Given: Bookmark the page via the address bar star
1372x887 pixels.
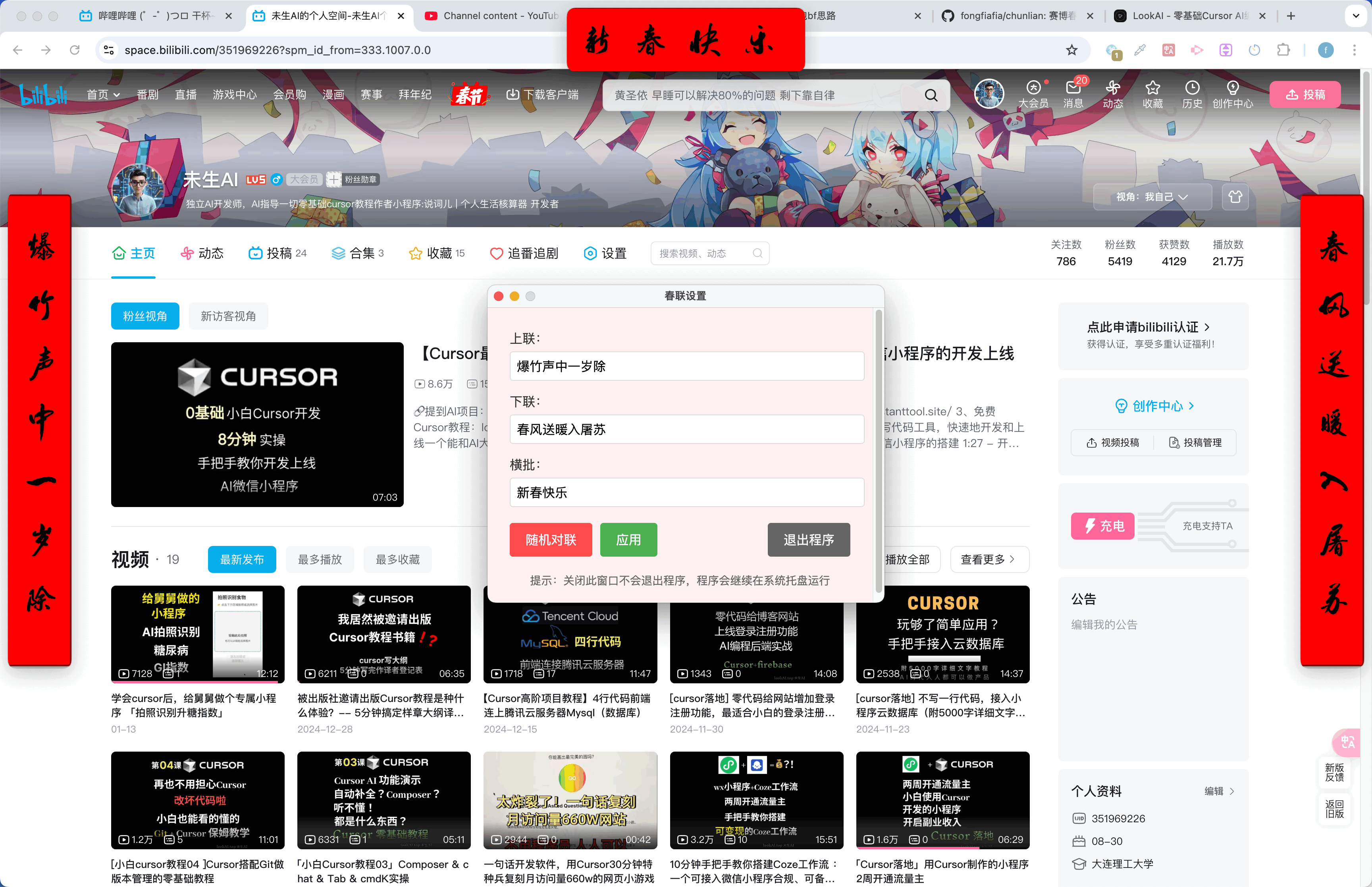Looking at the screenshot, I should pos(1071,50).
